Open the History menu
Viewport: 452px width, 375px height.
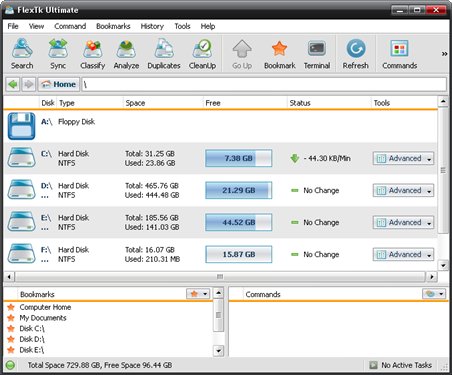152,26
